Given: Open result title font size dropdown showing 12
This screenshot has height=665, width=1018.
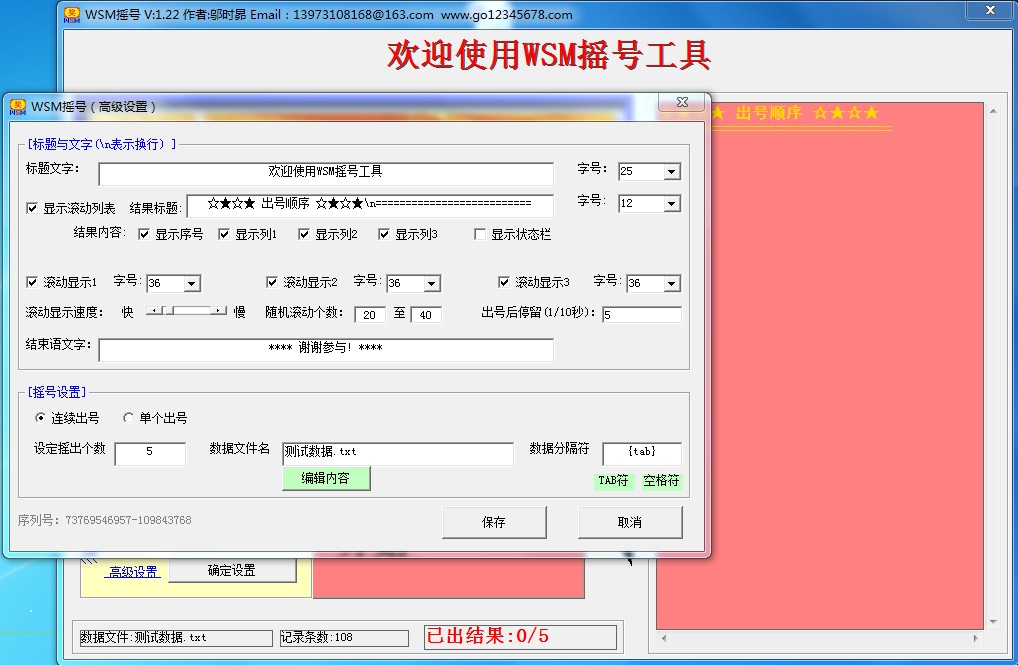Looking at the screenshot, I should (671, 204).
